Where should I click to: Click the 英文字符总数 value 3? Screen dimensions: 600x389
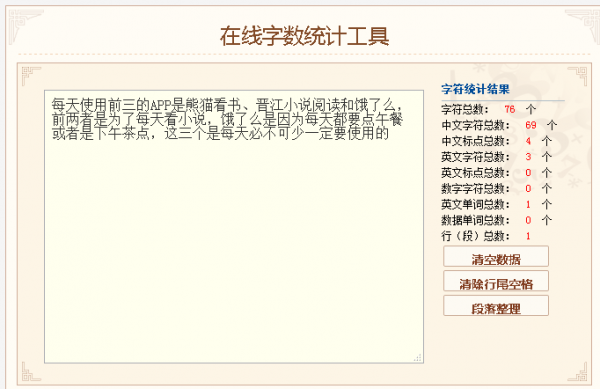click(x=528, y=157)
